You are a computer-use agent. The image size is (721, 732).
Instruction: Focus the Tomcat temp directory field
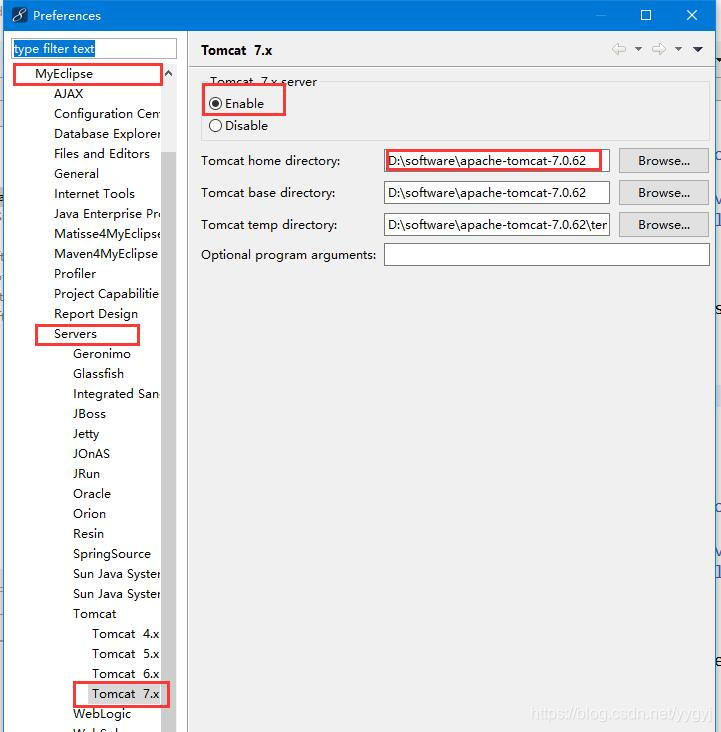point(497,225)
